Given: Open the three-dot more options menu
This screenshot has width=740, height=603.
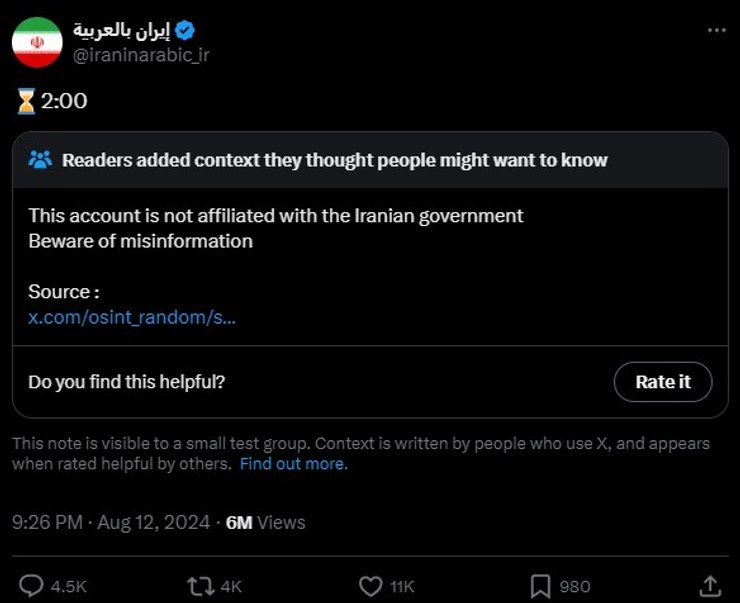Looking at the screenshot, I should 716,30.
